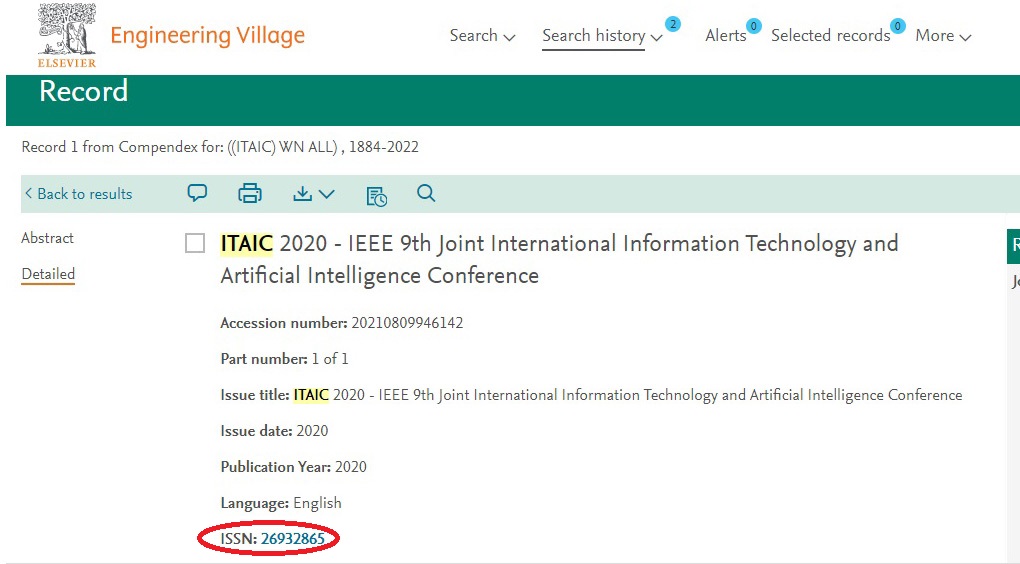Click the Alerts count badge
Image resolution: width=1020 pixels, height=564 pixels.
[x=753, y=26]
